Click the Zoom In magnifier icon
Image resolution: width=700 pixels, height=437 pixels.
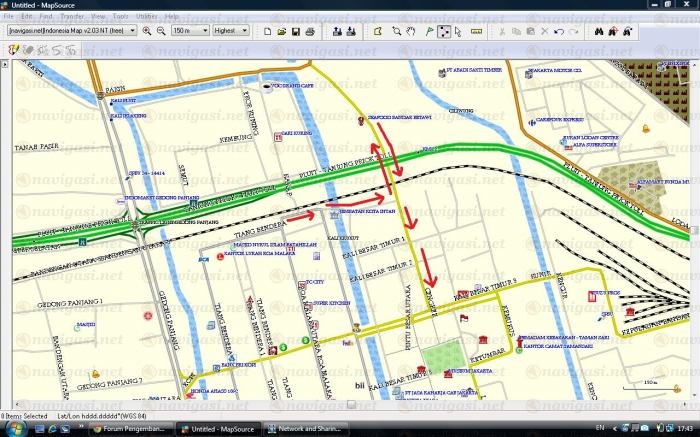coord(147,31)
